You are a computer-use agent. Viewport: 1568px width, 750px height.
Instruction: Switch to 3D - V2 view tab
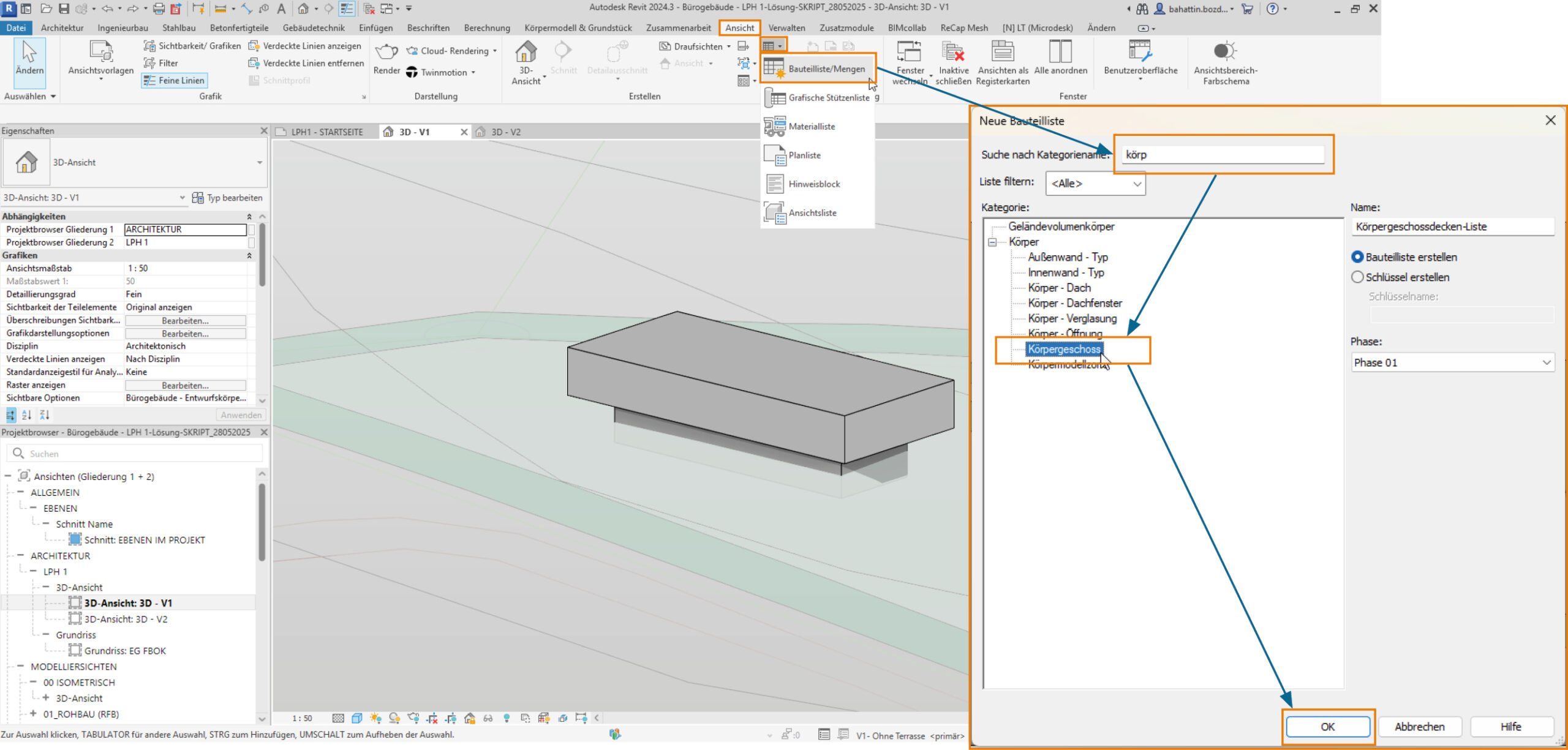[x=505, y=132]
